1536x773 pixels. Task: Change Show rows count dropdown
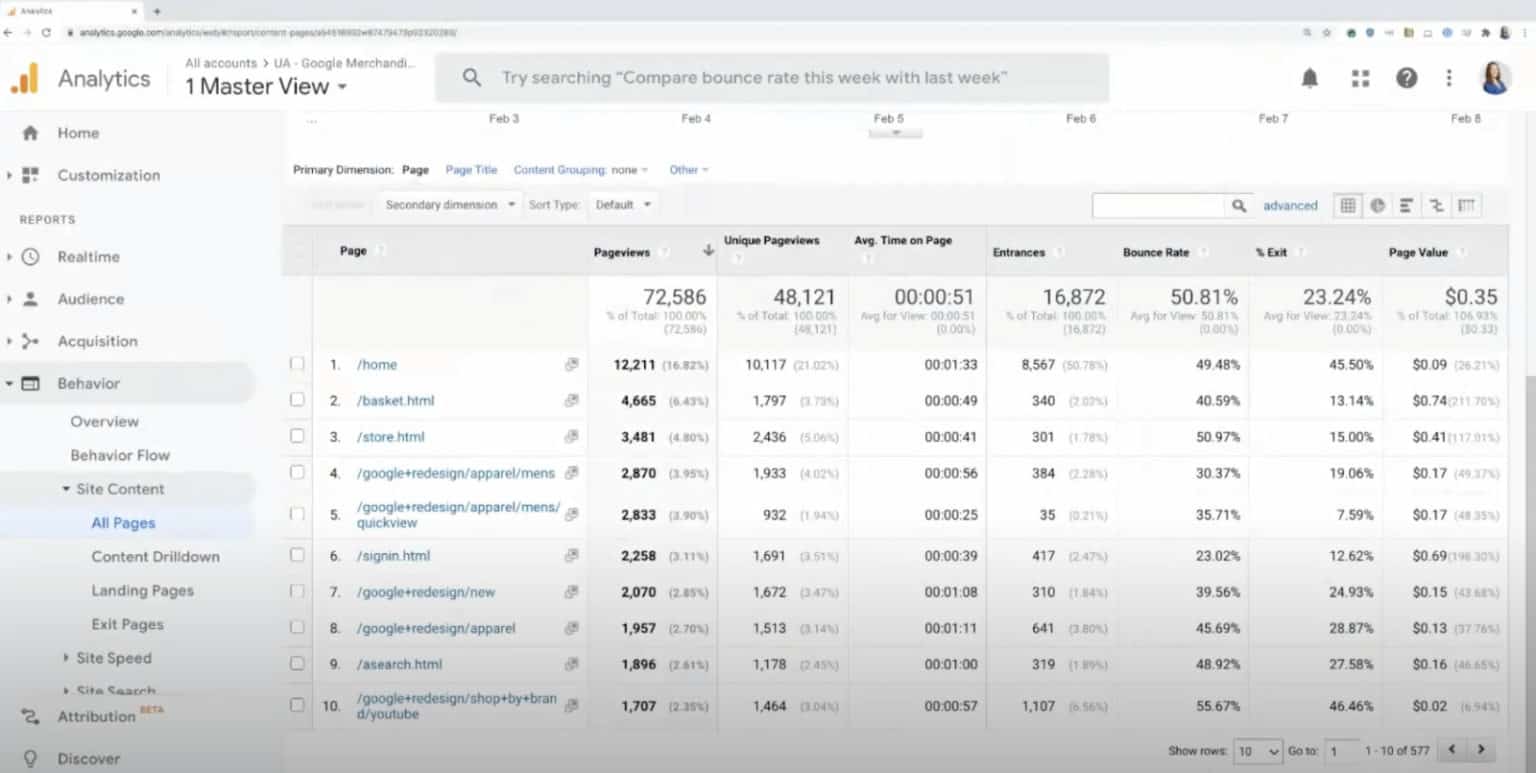[x=1258, y=750]
